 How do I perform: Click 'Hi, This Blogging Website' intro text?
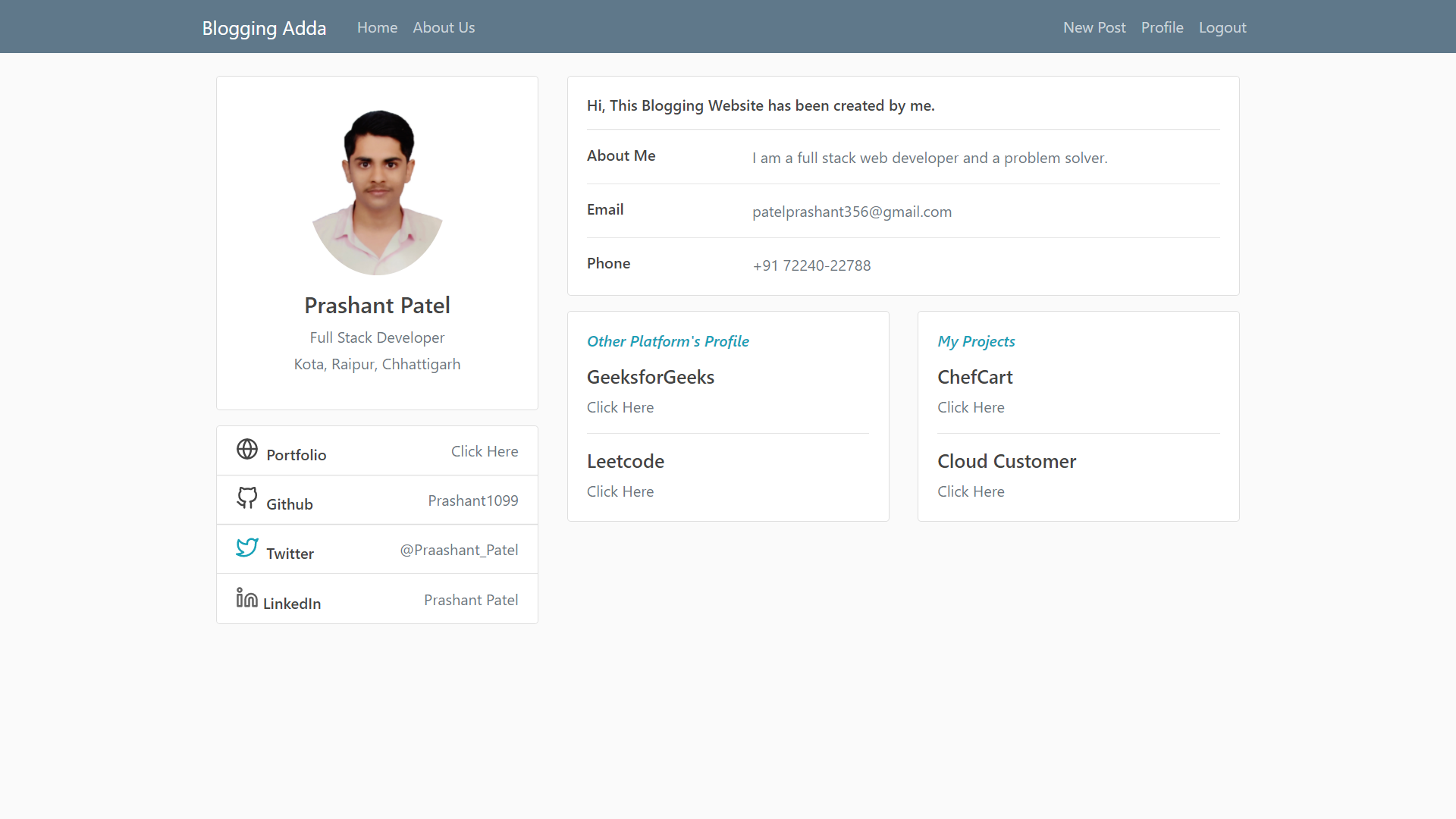761,105
